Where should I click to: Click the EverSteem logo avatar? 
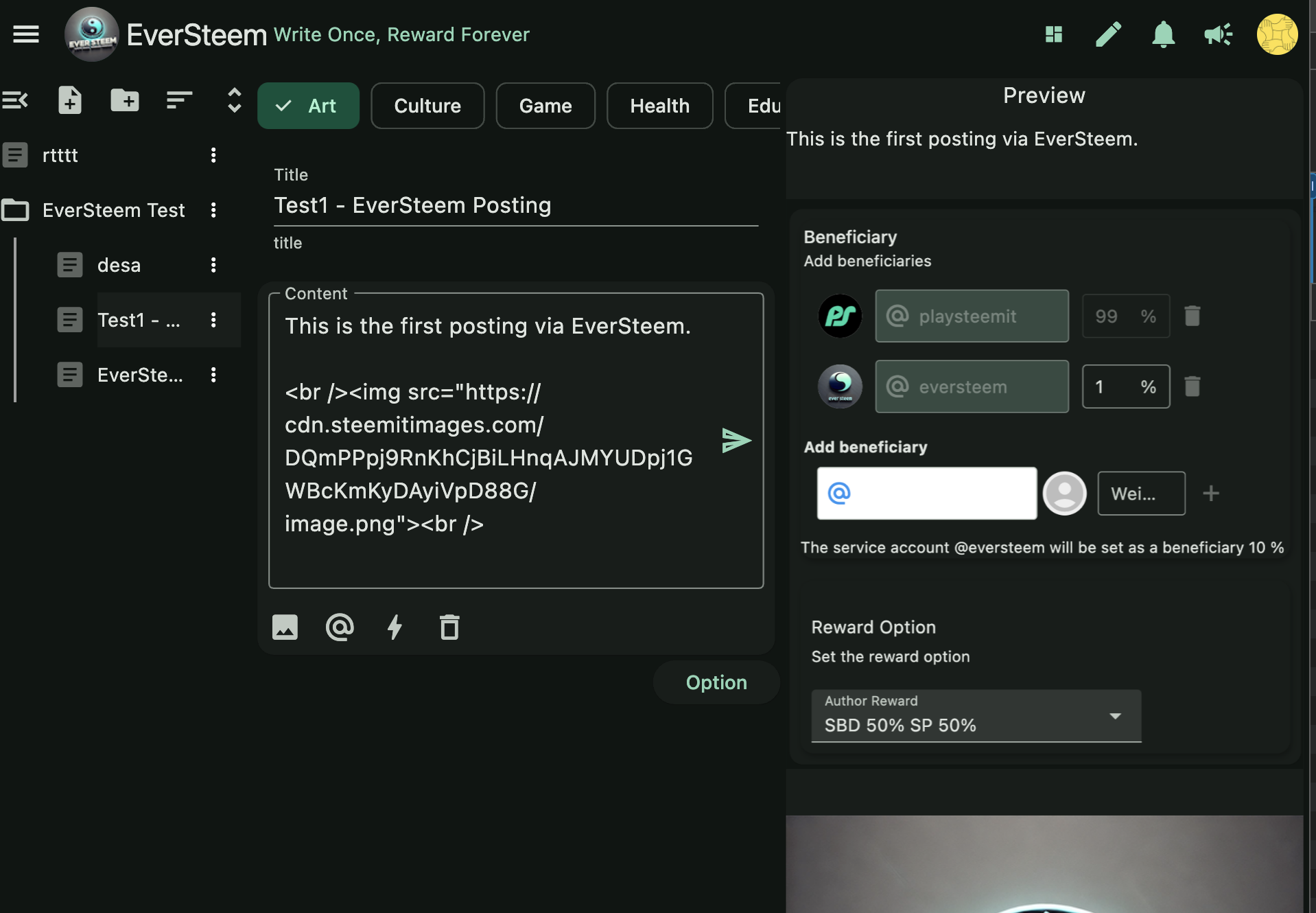click(91, 34)
